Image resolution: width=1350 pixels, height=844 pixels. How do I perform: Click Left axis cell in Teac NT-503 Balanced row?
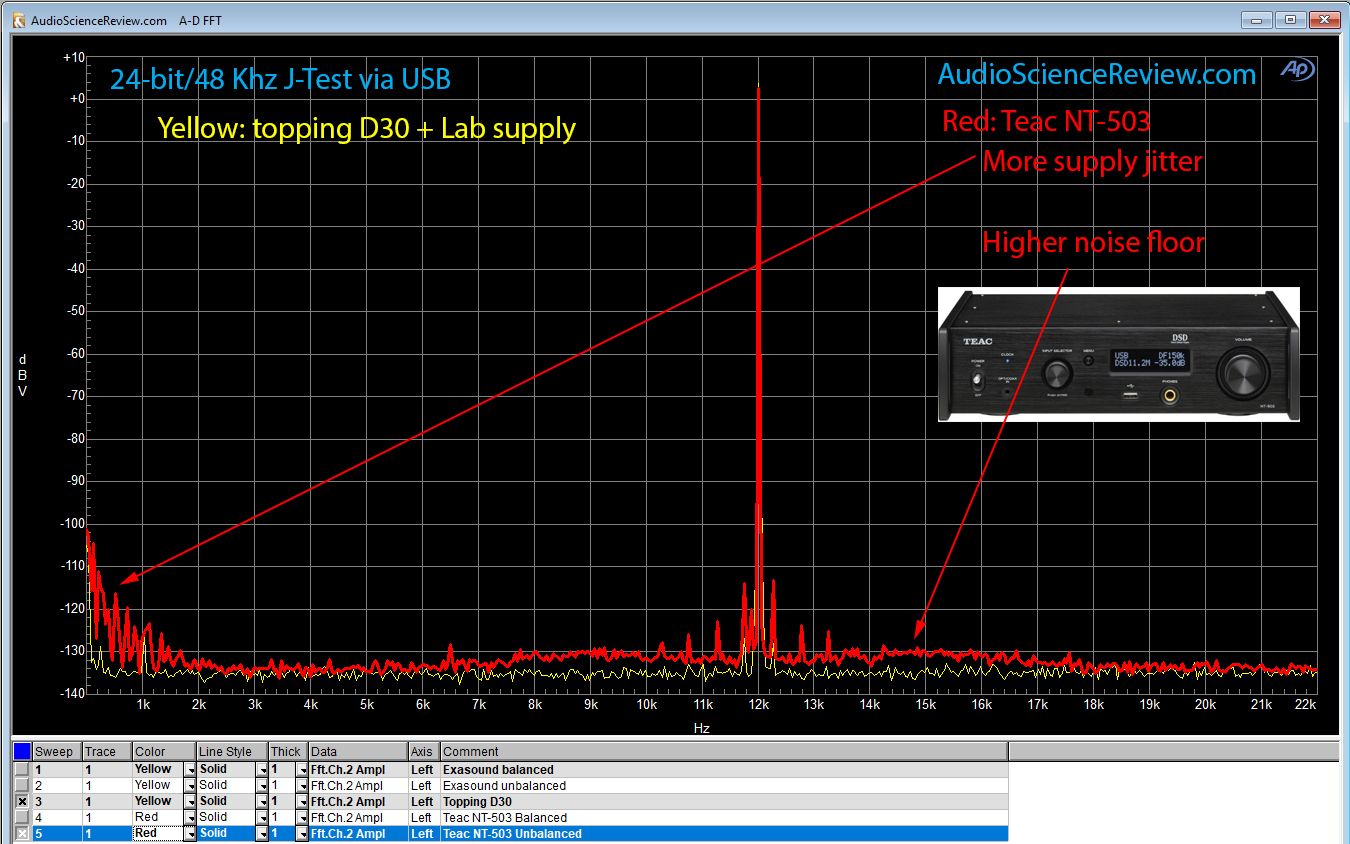(x=424, y=818)
